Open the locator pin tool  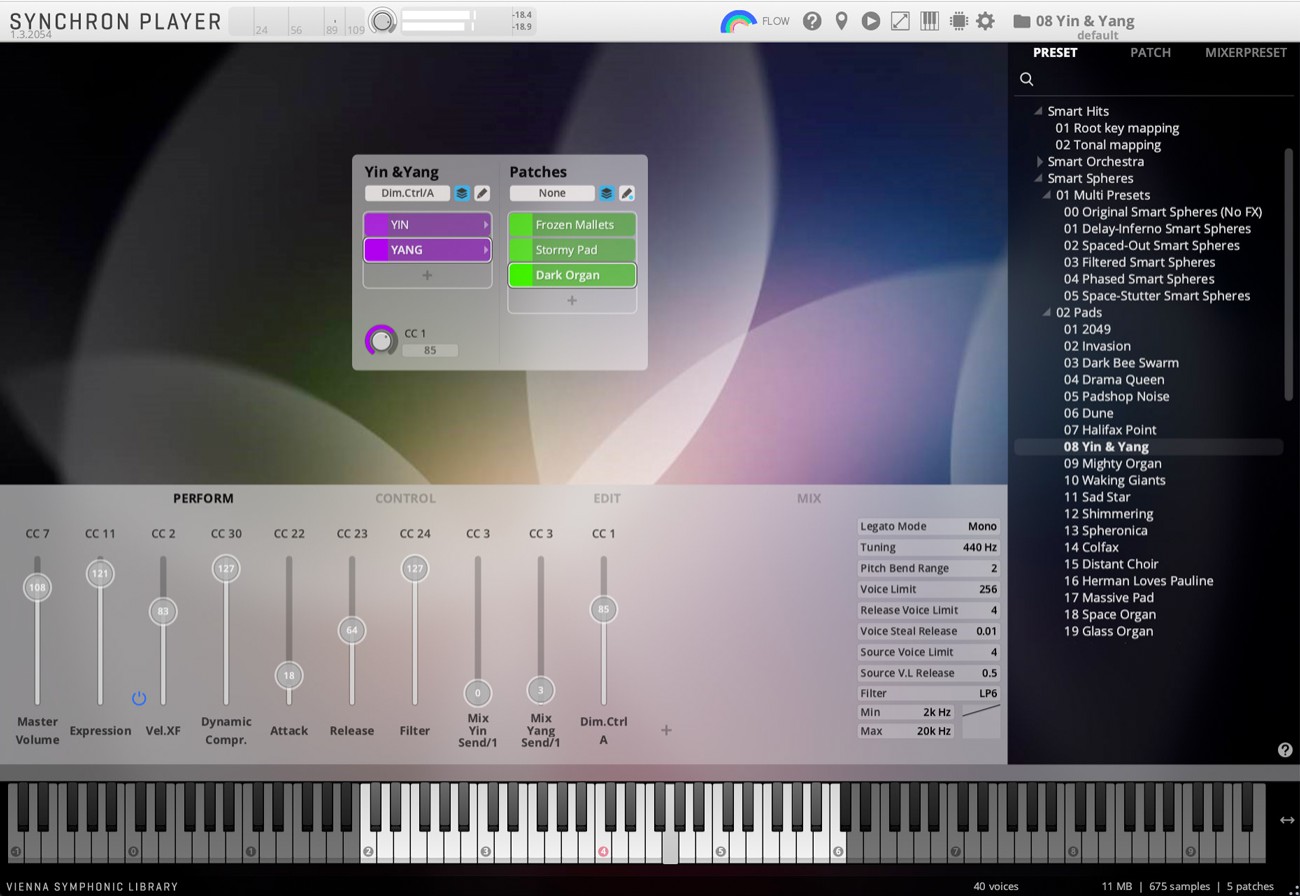coord(841,20)
